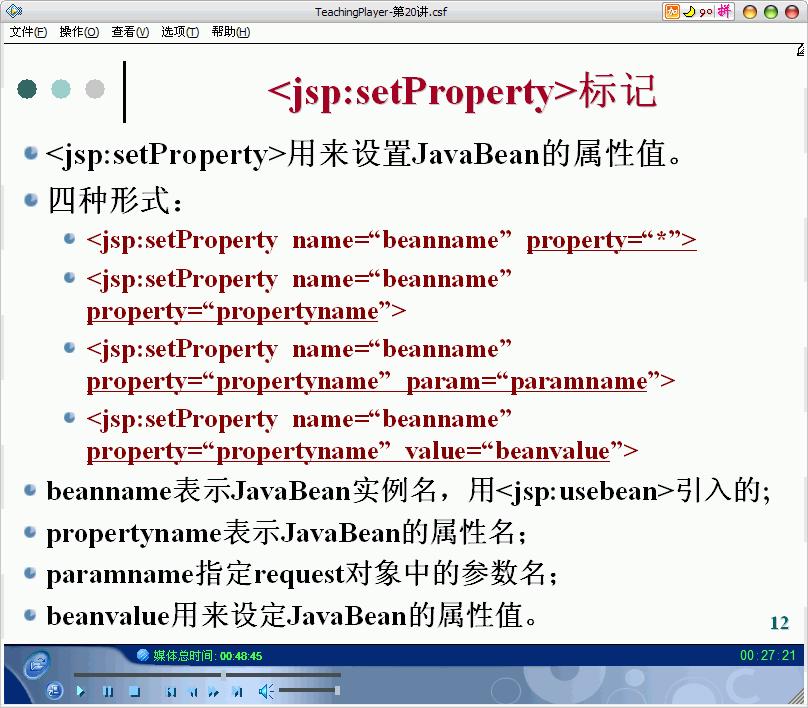Click the play button

click(x=80, y=692)
